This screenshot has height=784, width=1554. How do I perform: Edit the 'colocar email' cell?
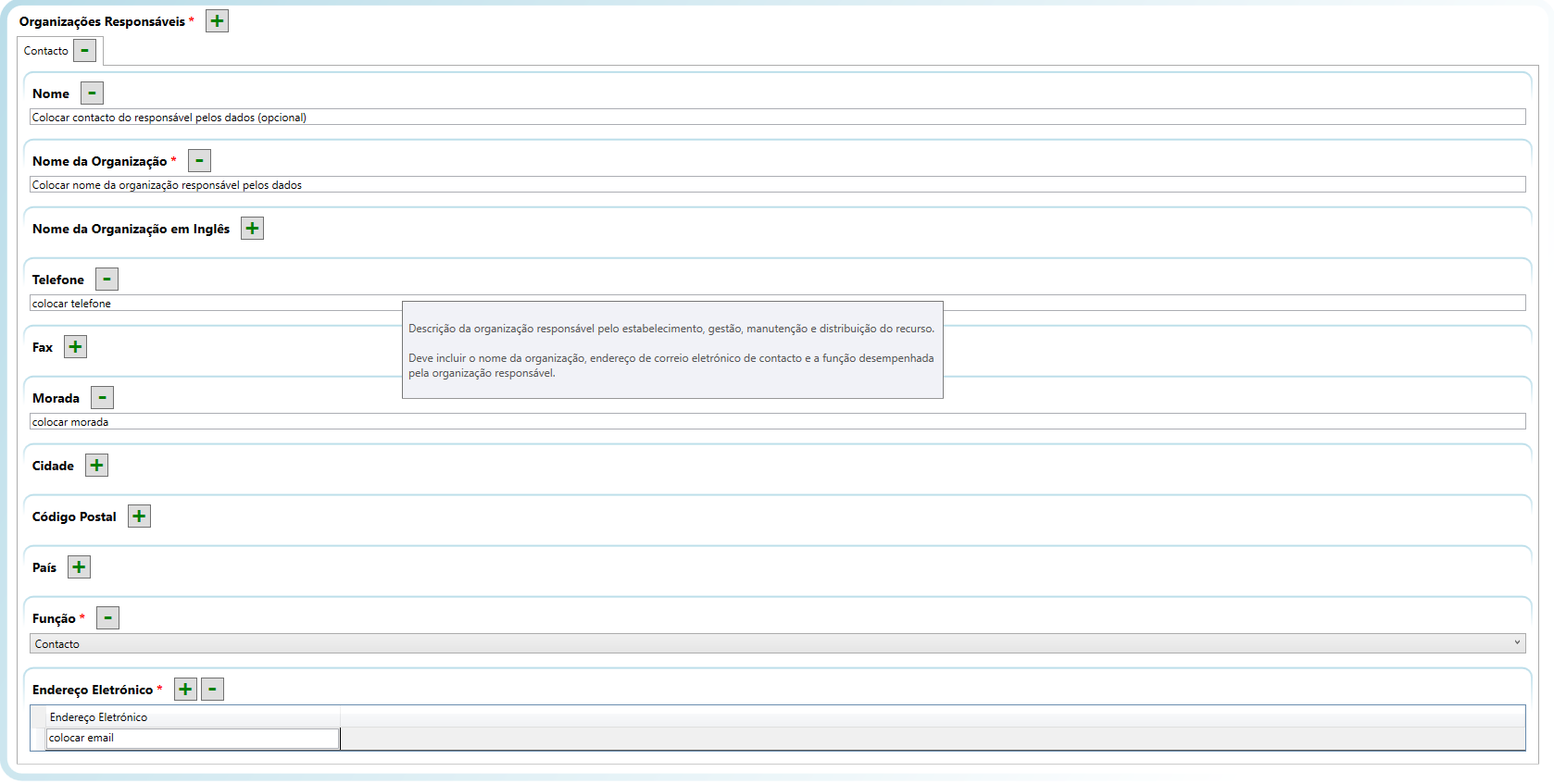point(193,739)
